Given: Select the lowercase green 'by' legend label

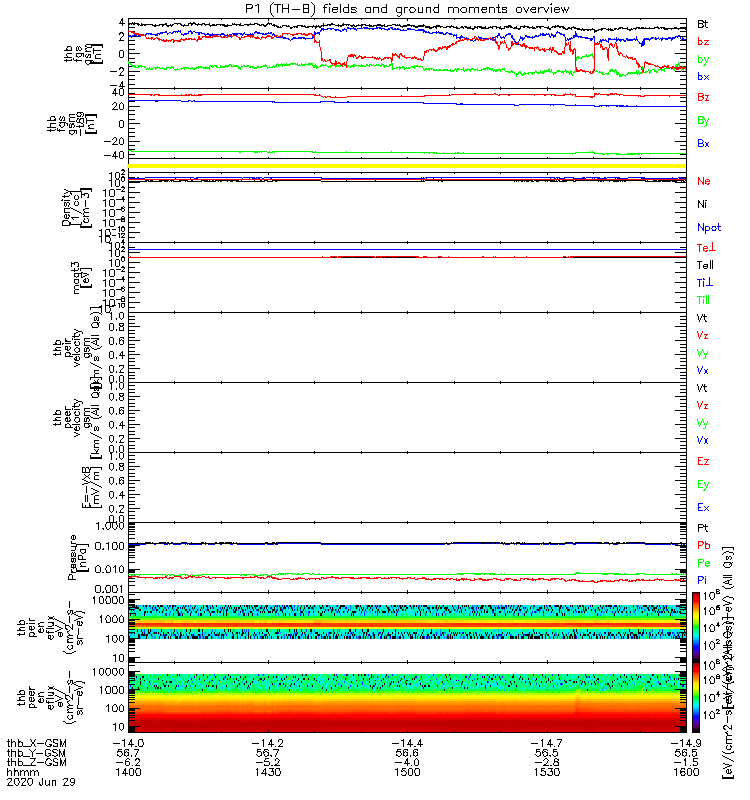Looking at the screenshot, I should click(703, 60).
